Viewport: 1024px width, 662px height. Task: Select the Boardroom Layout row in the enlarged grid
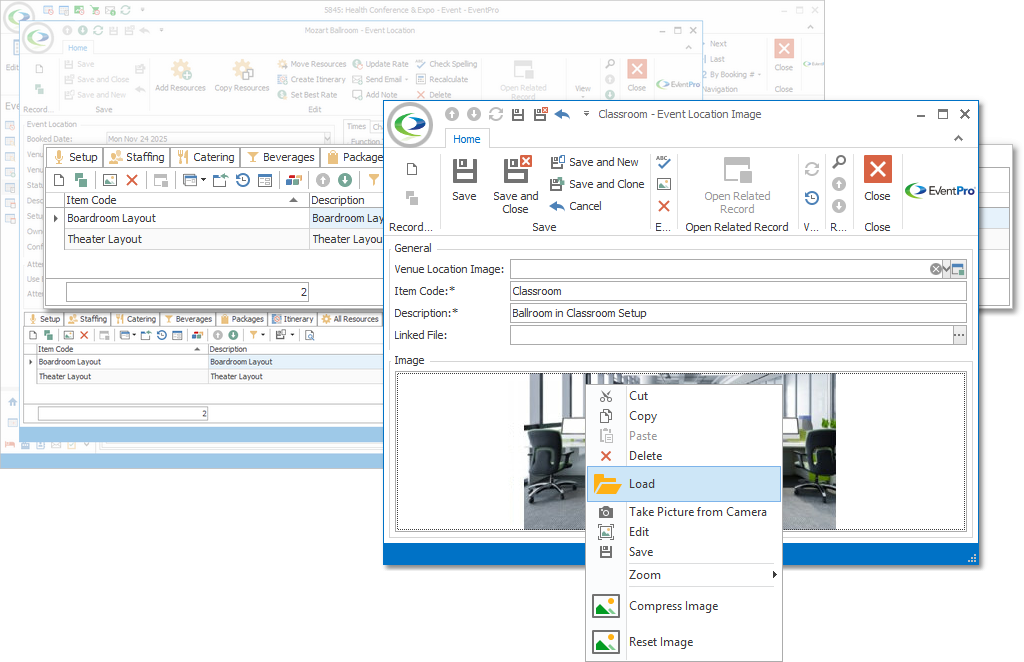point(224,219)
